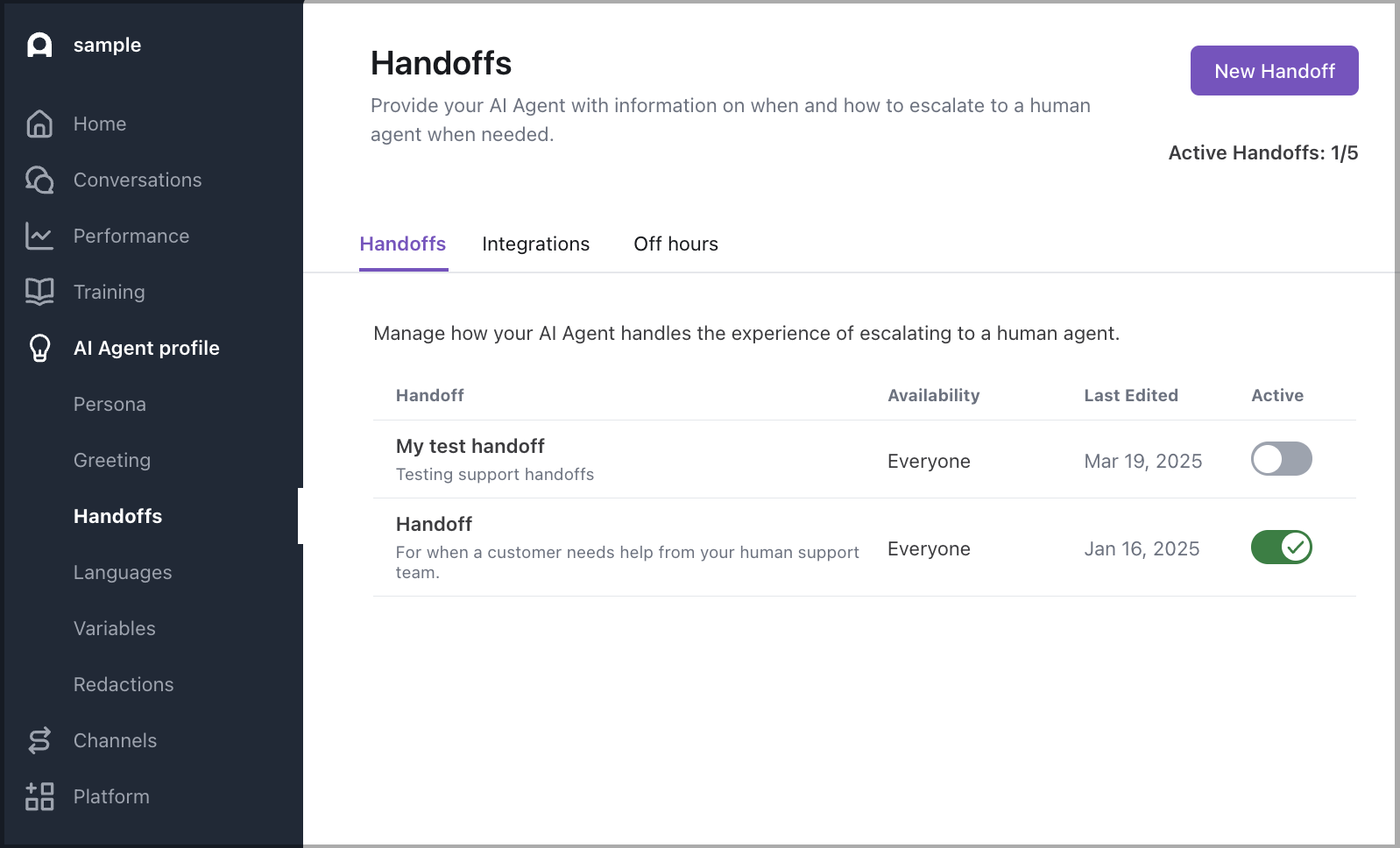Click the Performance chart icon

pyautogui.click(x=39, y=236)
